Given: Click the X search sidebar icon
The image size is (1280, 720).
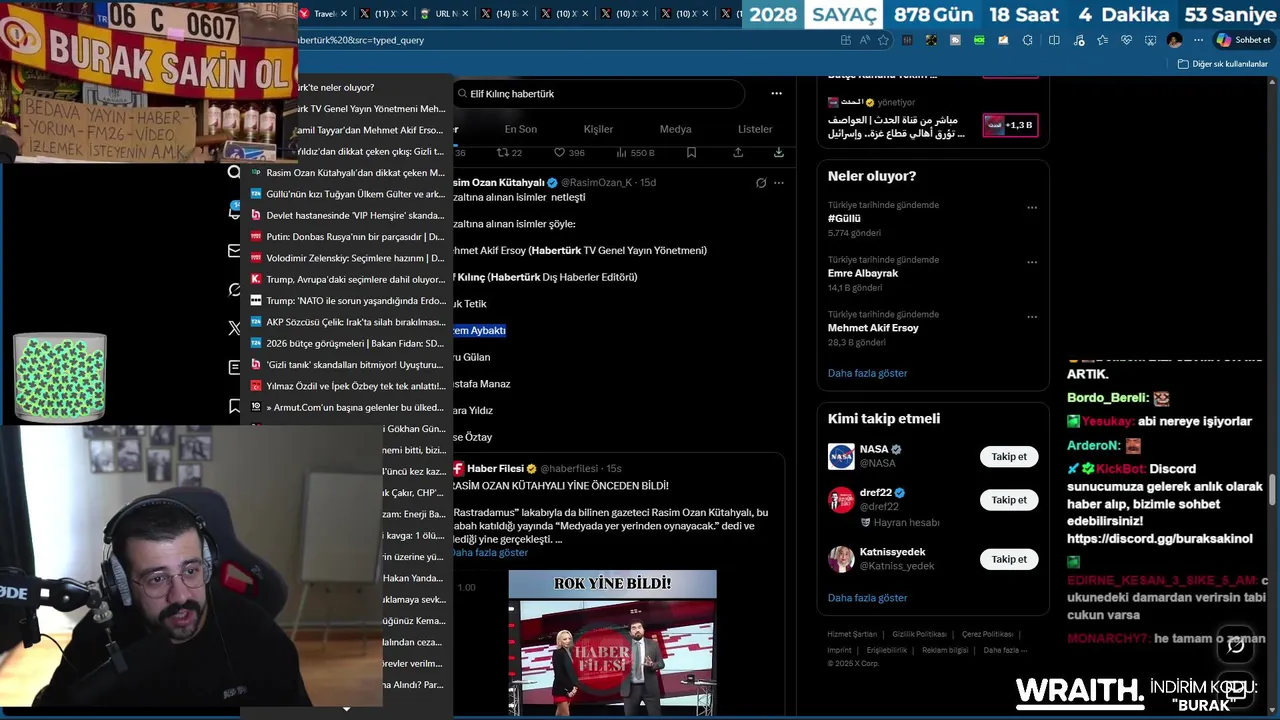Looking at the screenshot, I should [234, 172].
